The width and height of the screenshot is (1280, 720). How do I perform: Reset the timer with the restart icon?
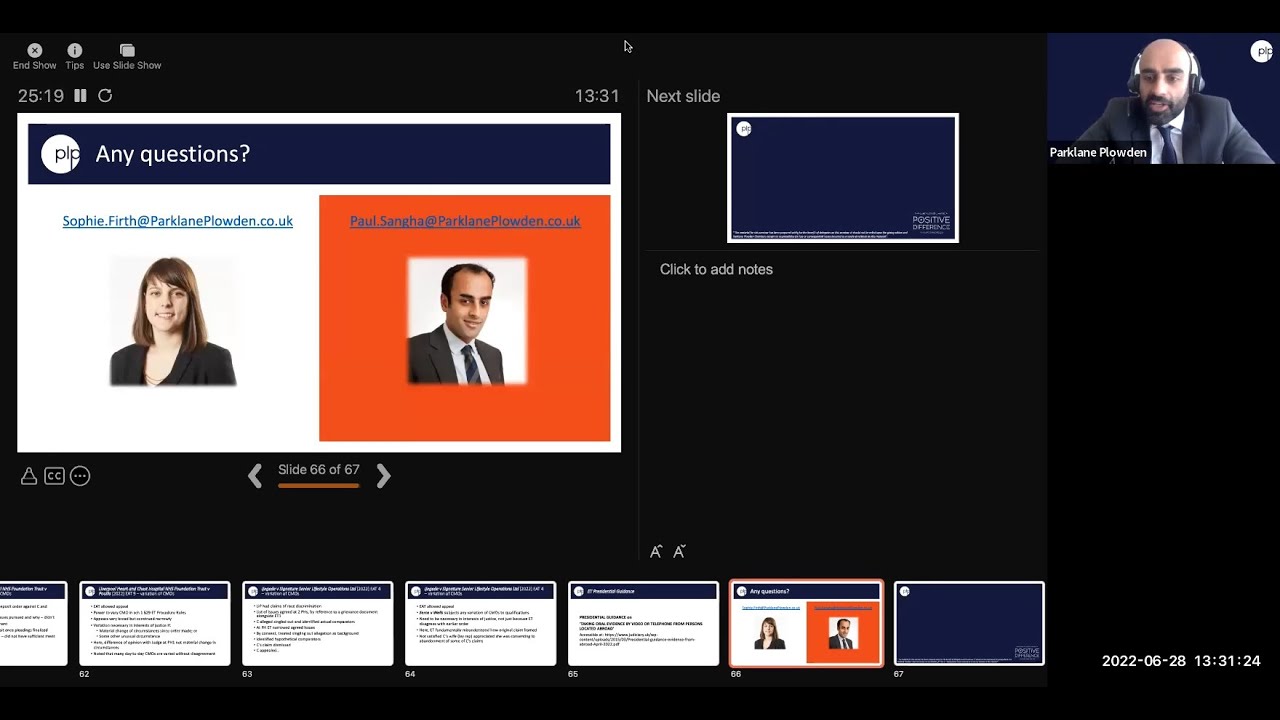tap(105, 96)
